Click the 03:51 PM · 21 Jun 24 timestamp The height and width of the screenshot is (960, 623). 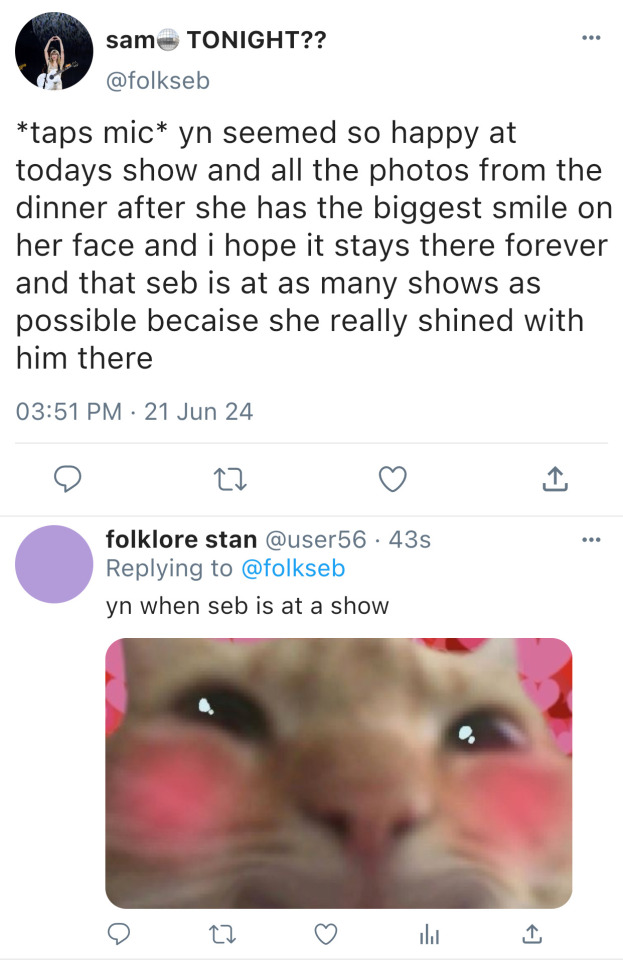pyautogui.click(x=134, y=411)
